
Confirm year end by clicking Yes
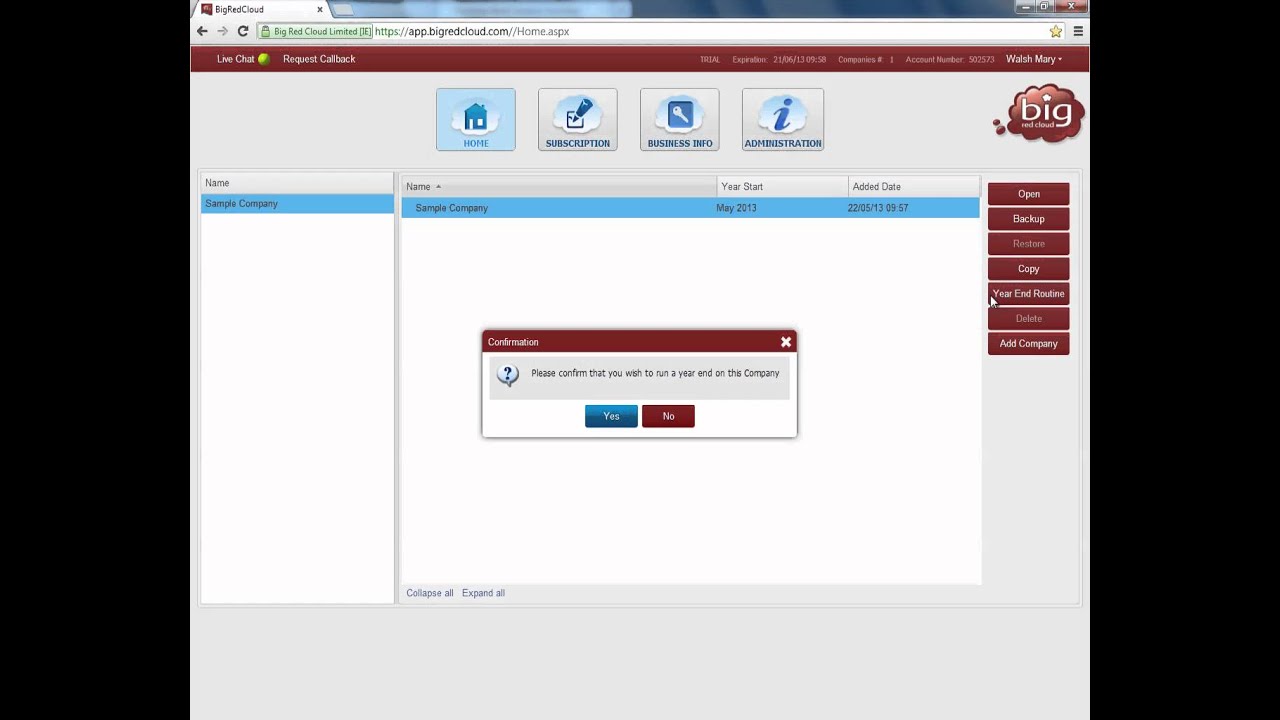[611, 416]
